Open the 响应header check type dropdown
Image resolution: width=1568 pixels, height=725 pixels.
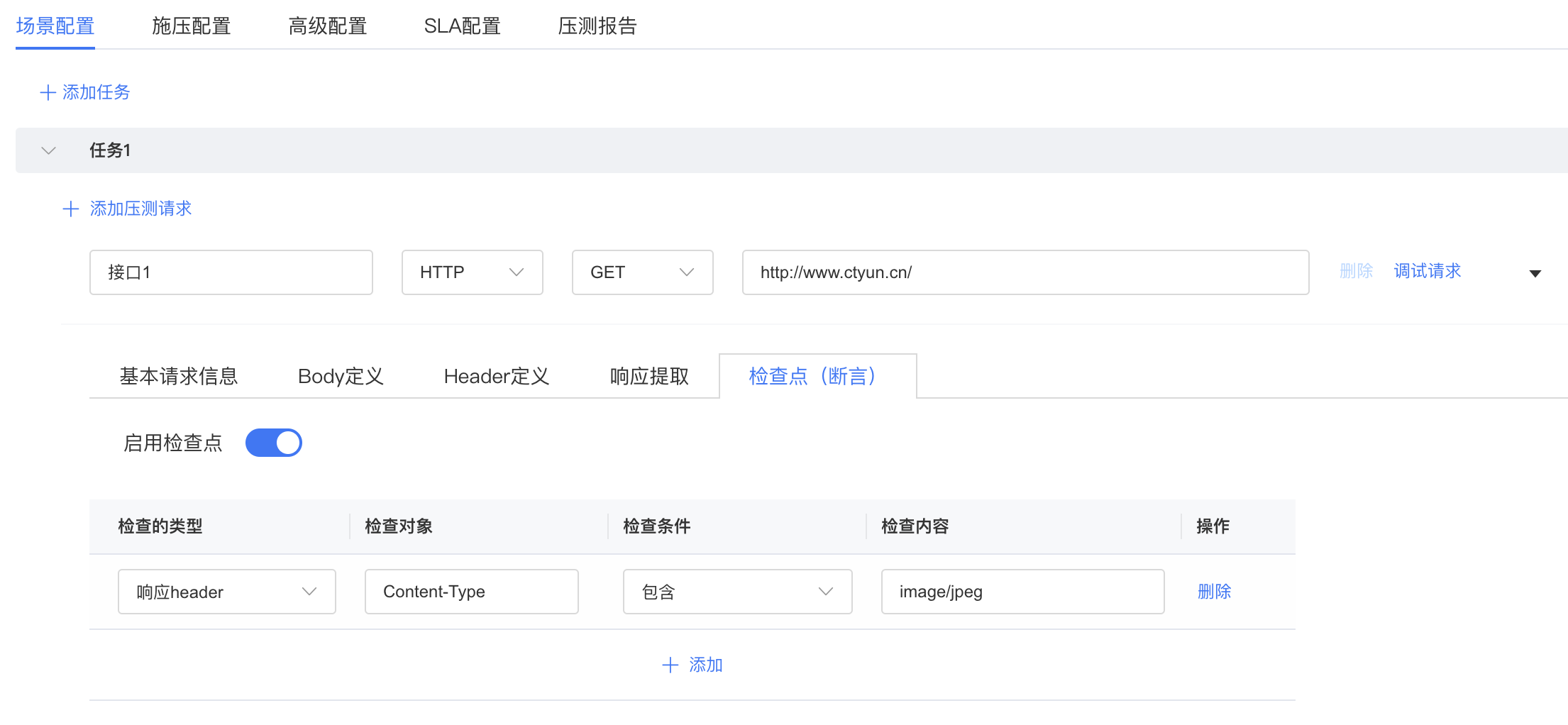pyautogui.click(x=226, y=592)
